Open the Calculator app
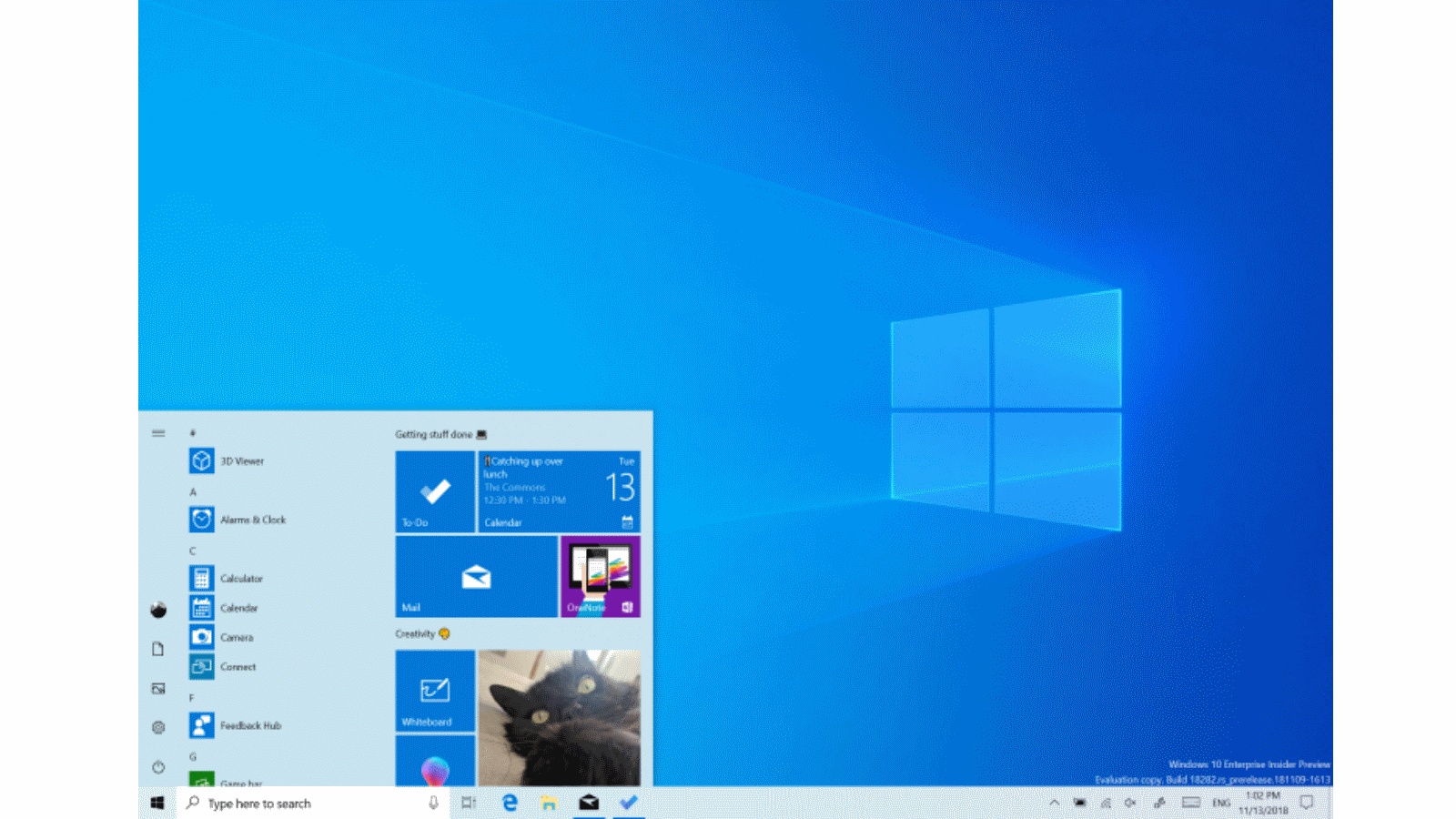1456x819 pixels. coord(241,578)
